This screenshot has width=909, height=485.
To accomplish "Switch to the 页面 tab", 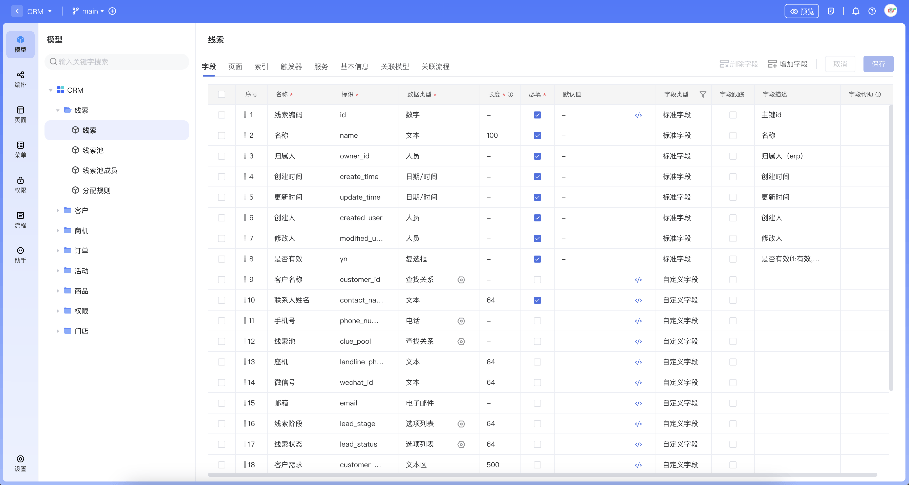I will coord(235,66).
